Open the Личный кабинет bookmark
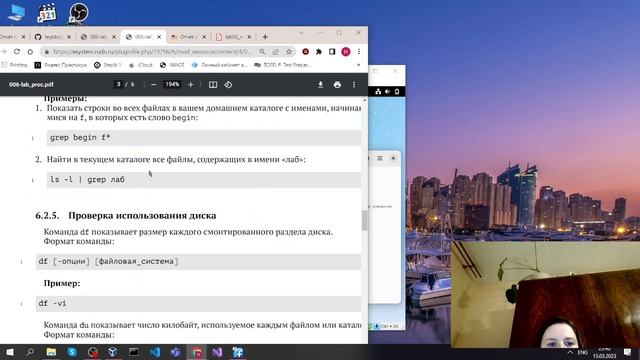The height and width of the screenshot is (360, 640). tap(219, 65)
